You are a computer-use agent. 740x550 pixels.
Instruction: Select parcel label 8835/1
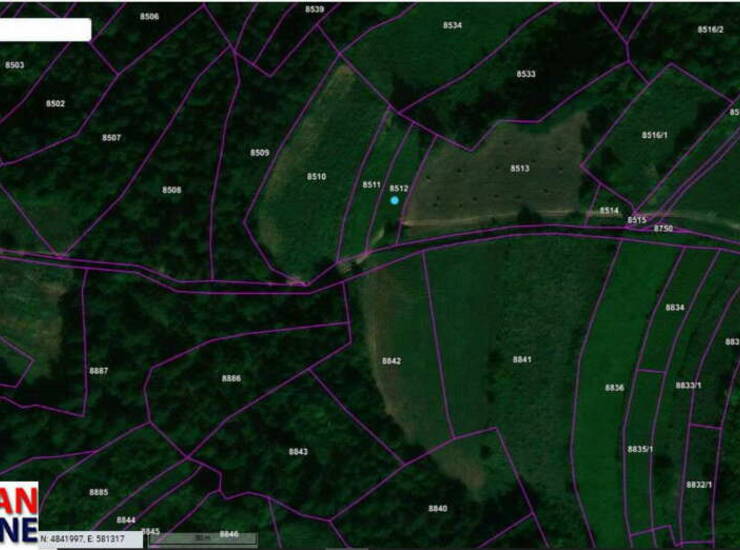click(x=640, y=449)
